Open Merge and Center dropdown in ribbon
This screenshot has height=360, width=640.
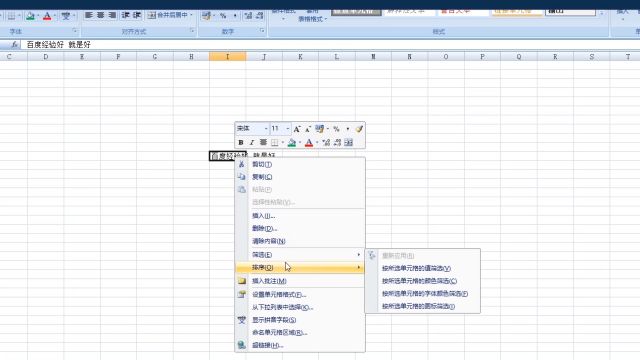tap(191, 15)
